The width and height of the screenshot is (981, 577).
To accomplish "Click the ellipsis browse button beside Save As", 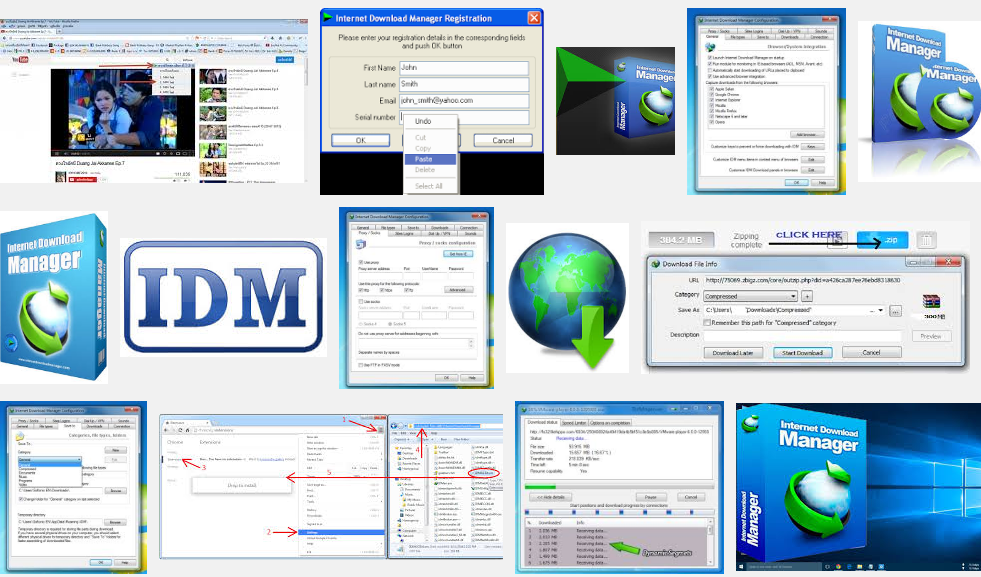I will pos(895,310).
